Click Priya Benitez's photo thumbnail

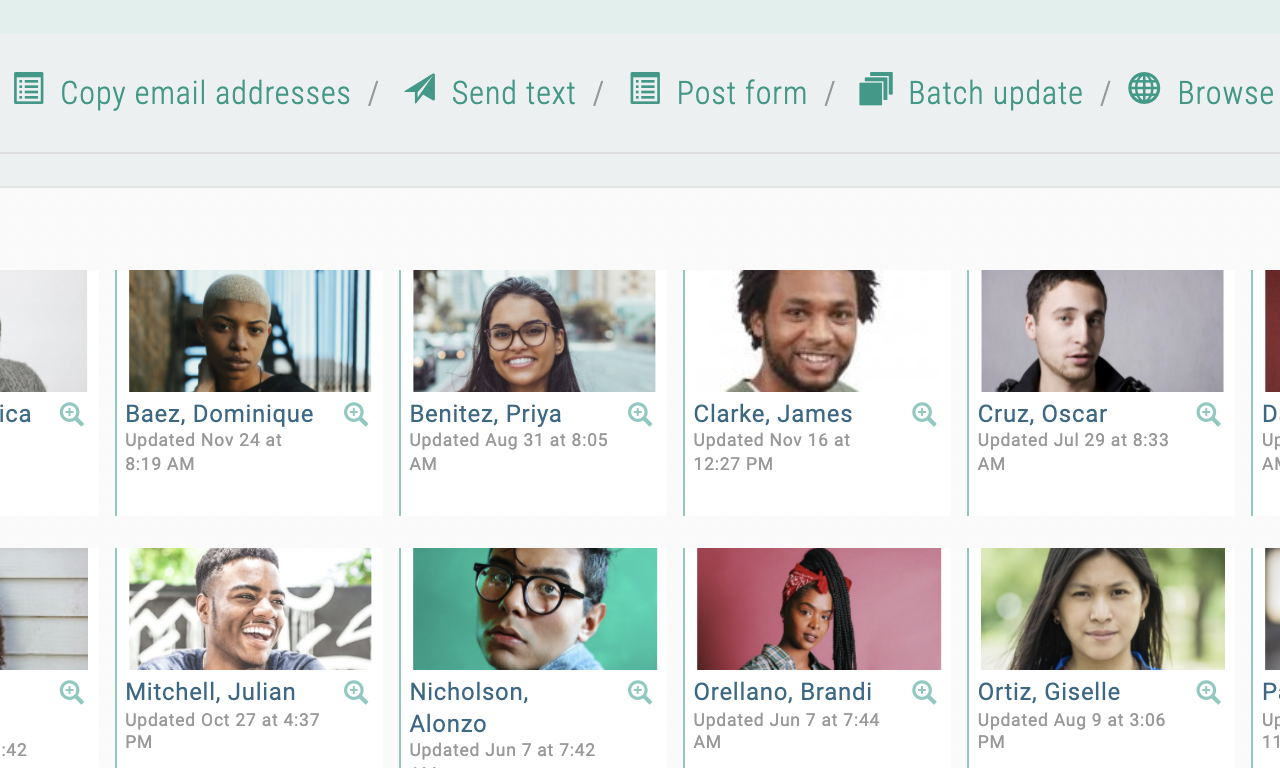coord(534,331)
